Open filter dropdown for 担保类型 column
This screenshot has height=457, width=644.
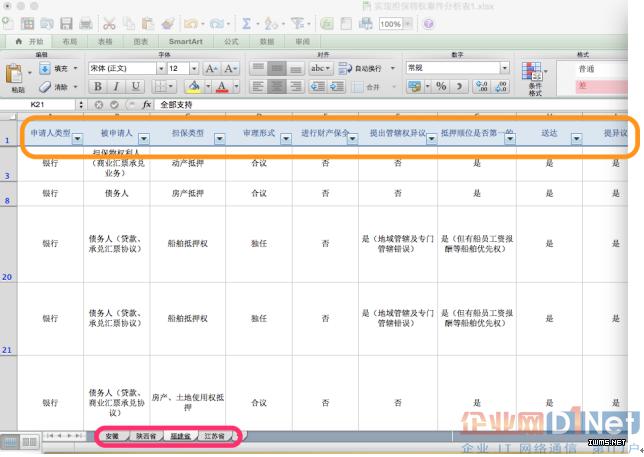219,138
